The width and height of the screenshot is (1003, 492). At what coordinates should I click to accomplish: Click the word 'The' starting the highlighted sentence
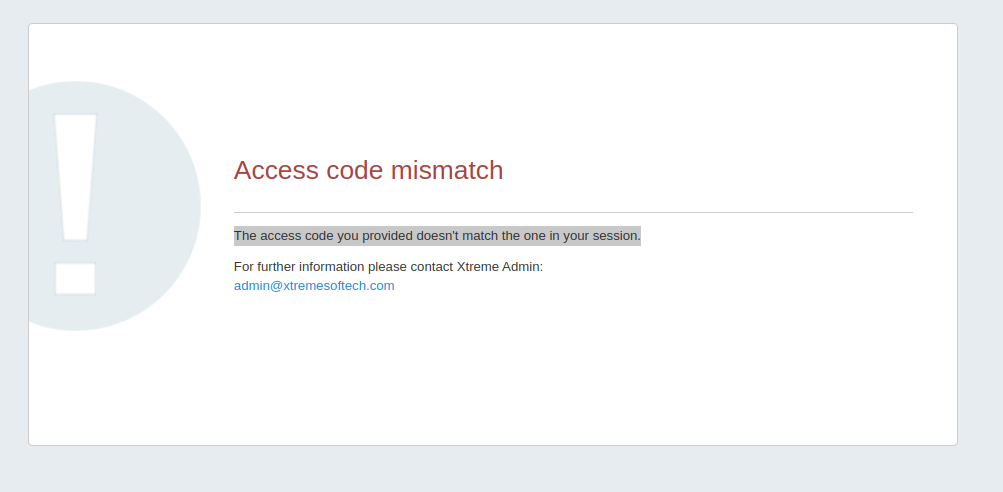point(245,236)
